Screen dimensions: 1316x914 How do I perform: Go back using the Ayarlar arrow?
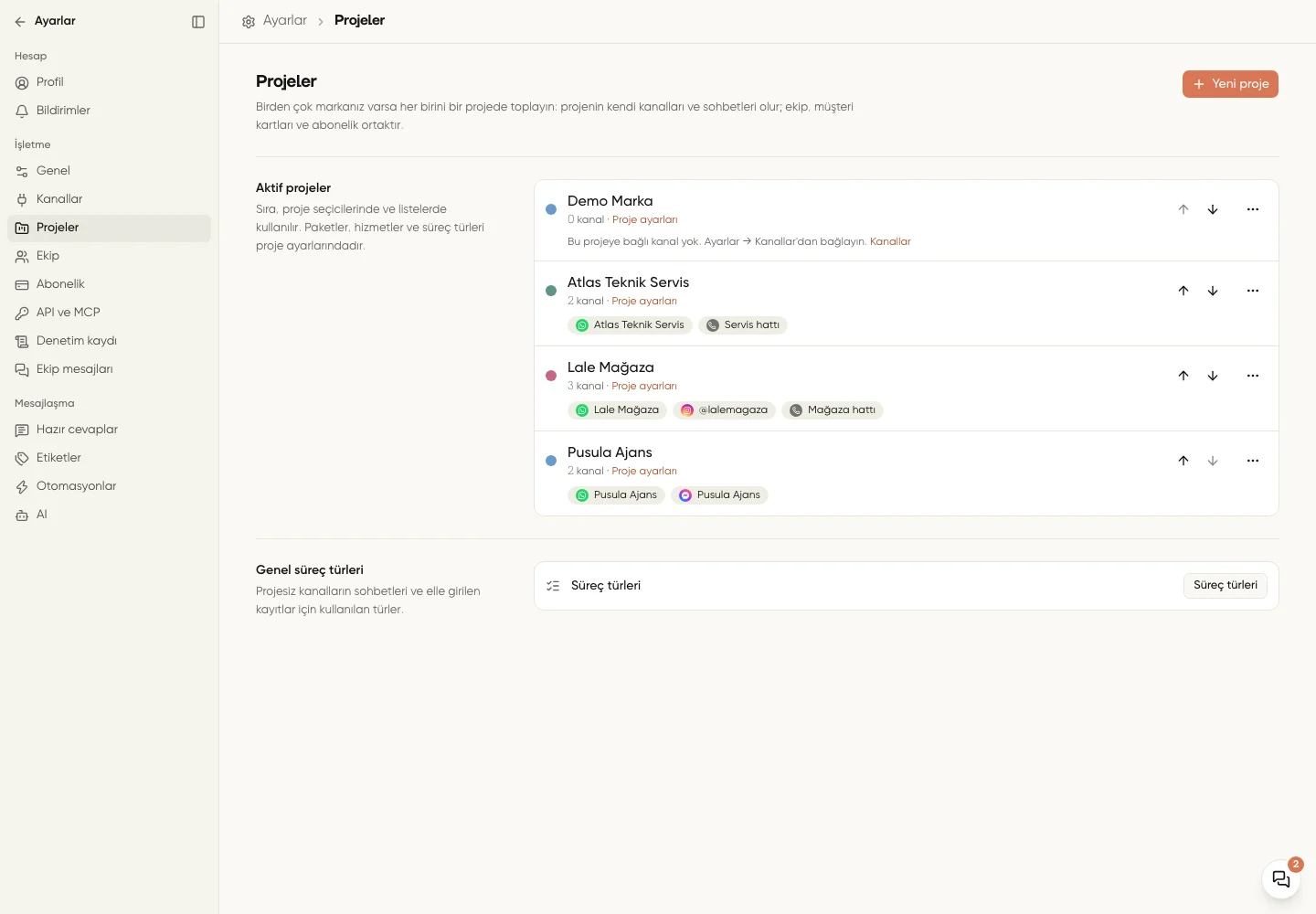(20, 21)
